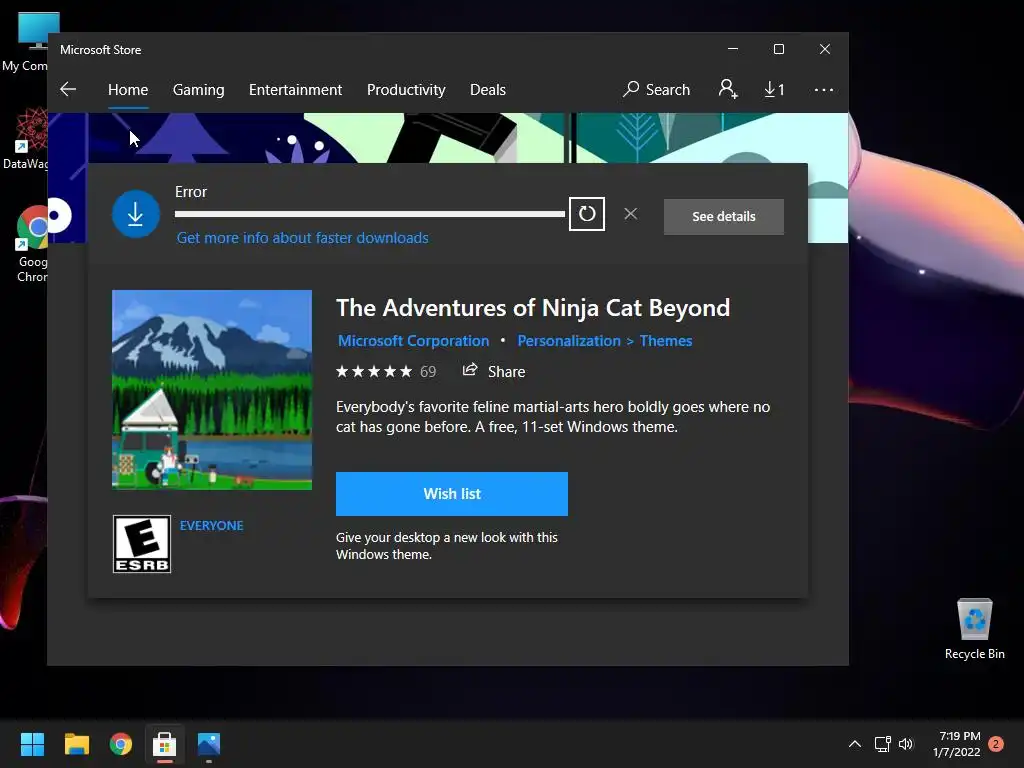Open the Ninja Cat theme thumbnail
The width and height of the screenshot is (1024, 768).
coord(212,390)
